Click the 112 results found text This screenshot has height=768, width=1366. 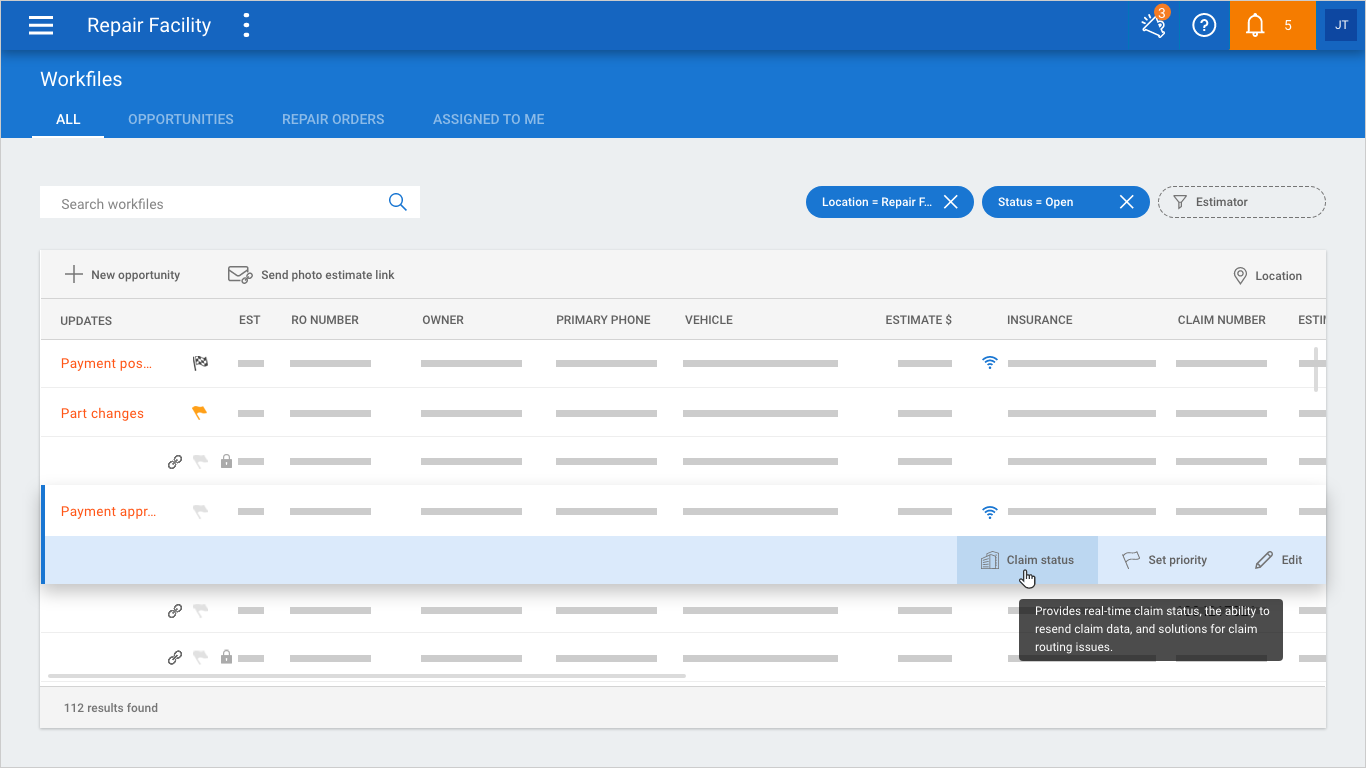pos(111,707)
